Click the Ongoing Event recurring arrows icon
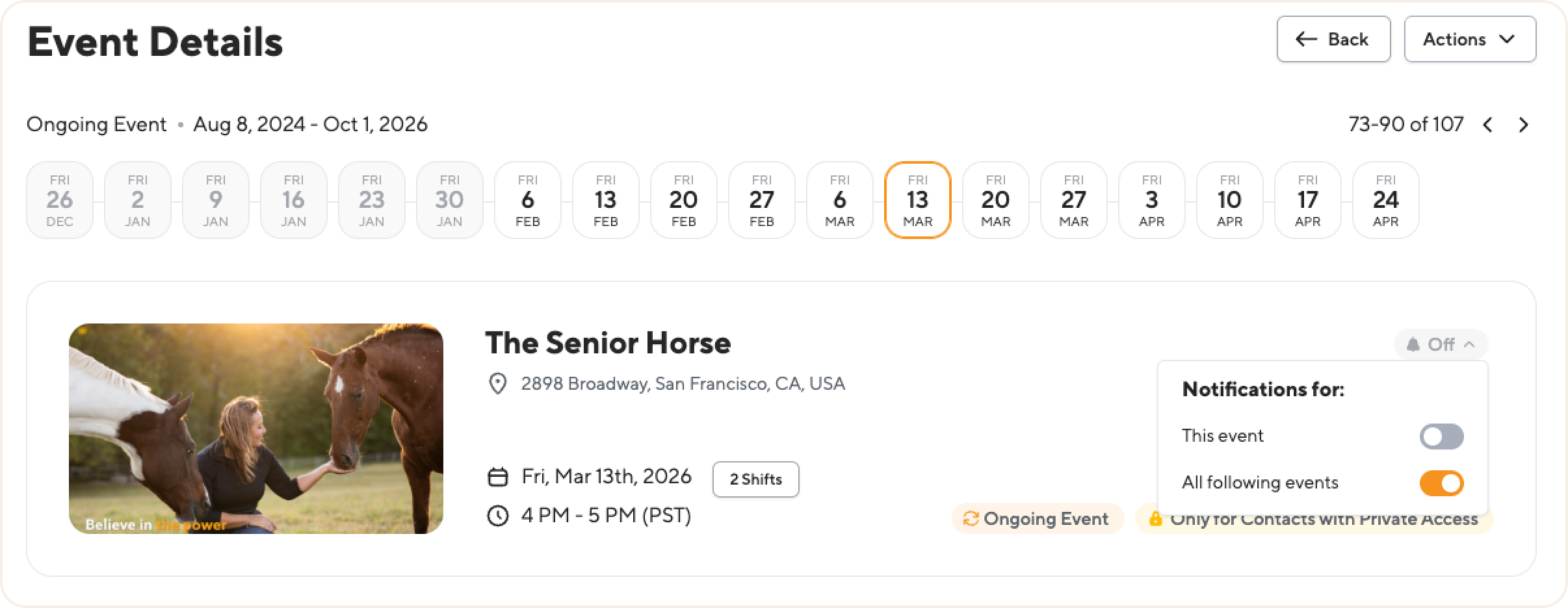This screenshot has width=1568, height=608. (971, 519)
